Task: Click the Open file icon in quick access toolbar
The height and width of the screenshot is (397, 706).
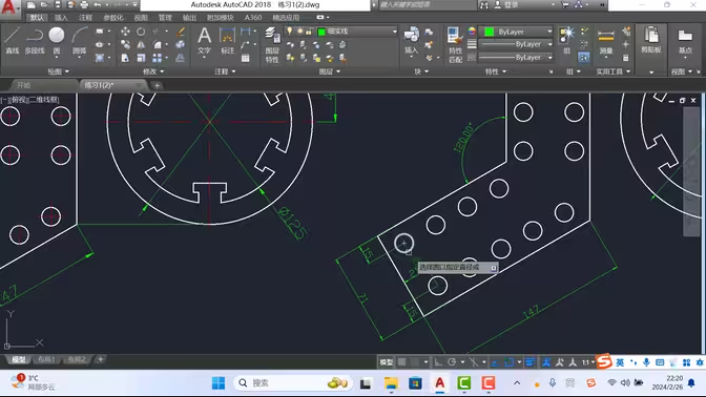Action: click(44, 5)
